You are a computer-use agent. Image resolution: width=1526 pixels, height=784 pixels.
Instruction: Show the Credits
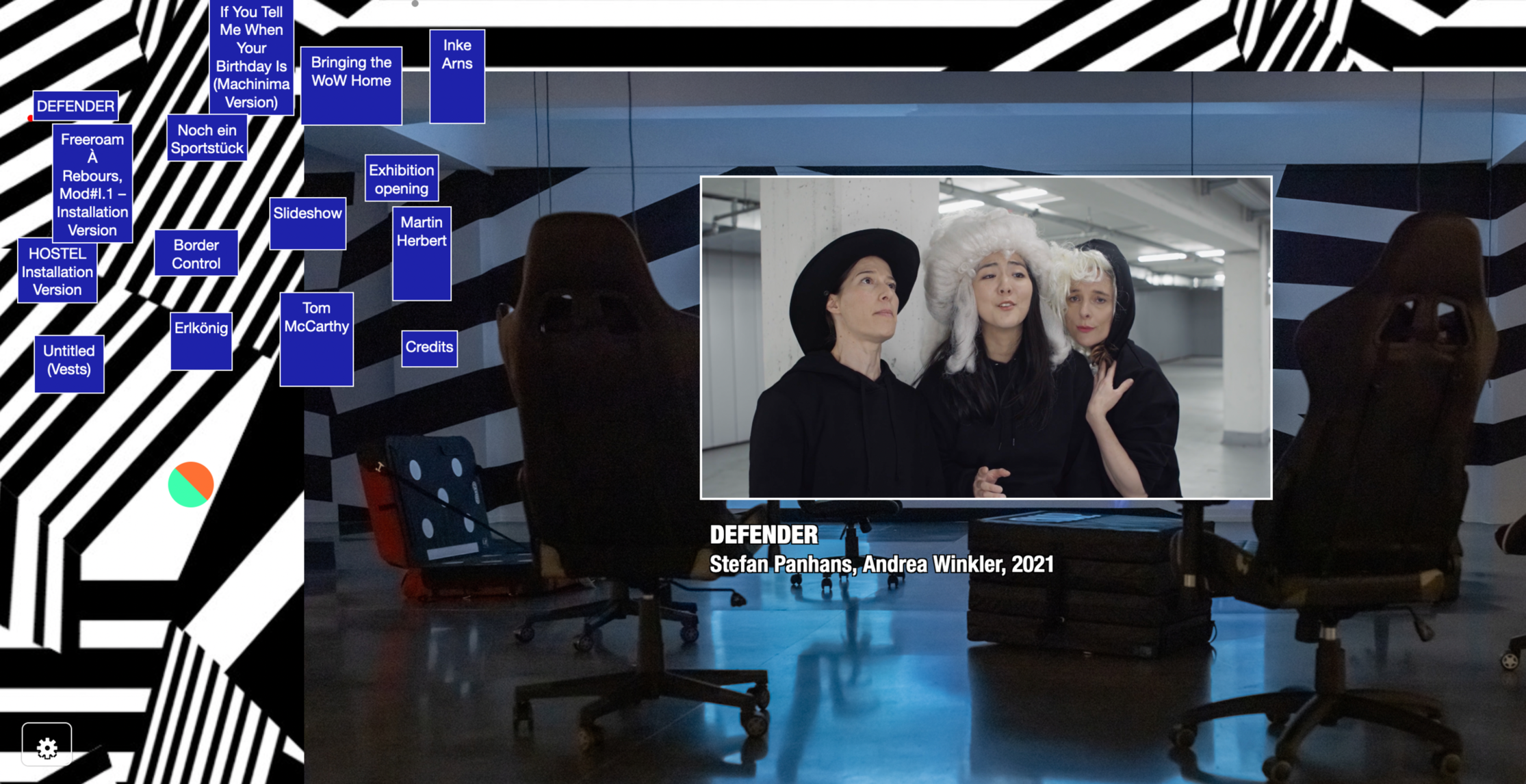pos(429,348)
